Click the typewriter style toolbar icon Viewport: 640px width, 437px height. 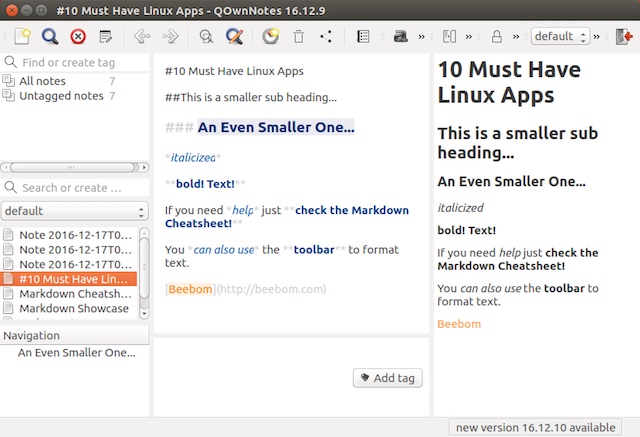point(400,36)
